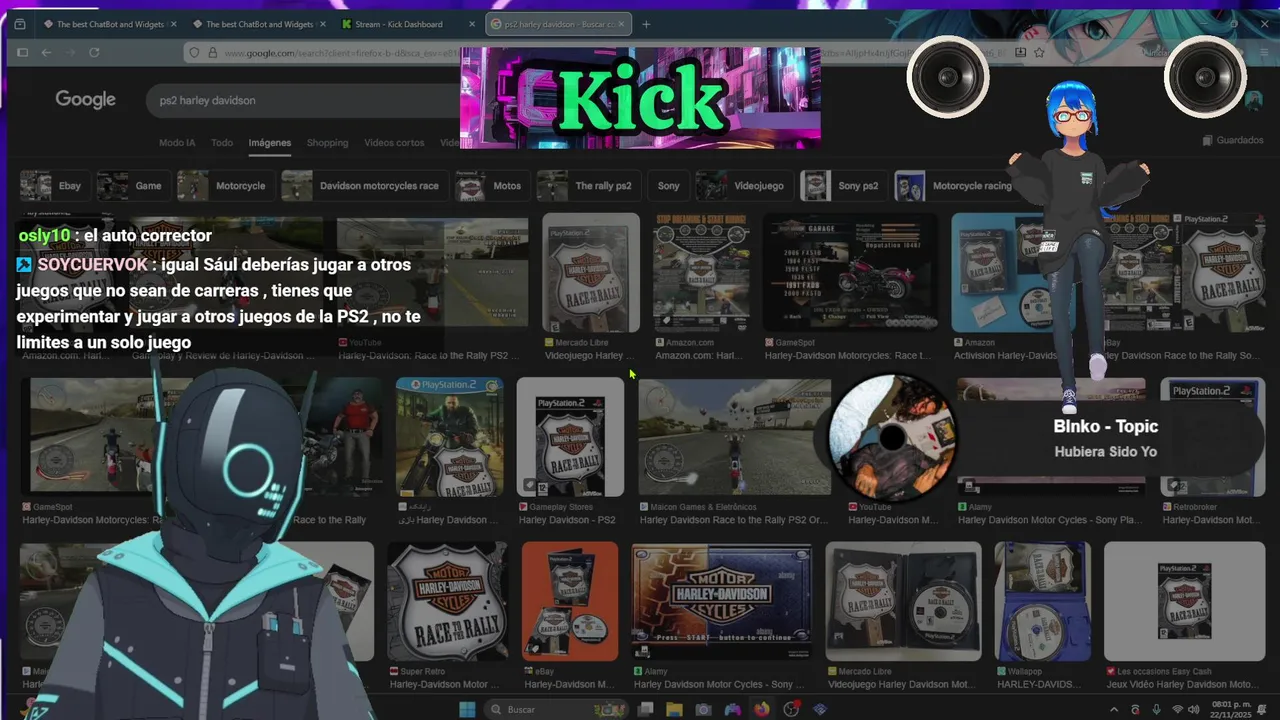Open the camera app on taskbar
The width and height of the screenshot is (1280, 720).
coord(703,709)
